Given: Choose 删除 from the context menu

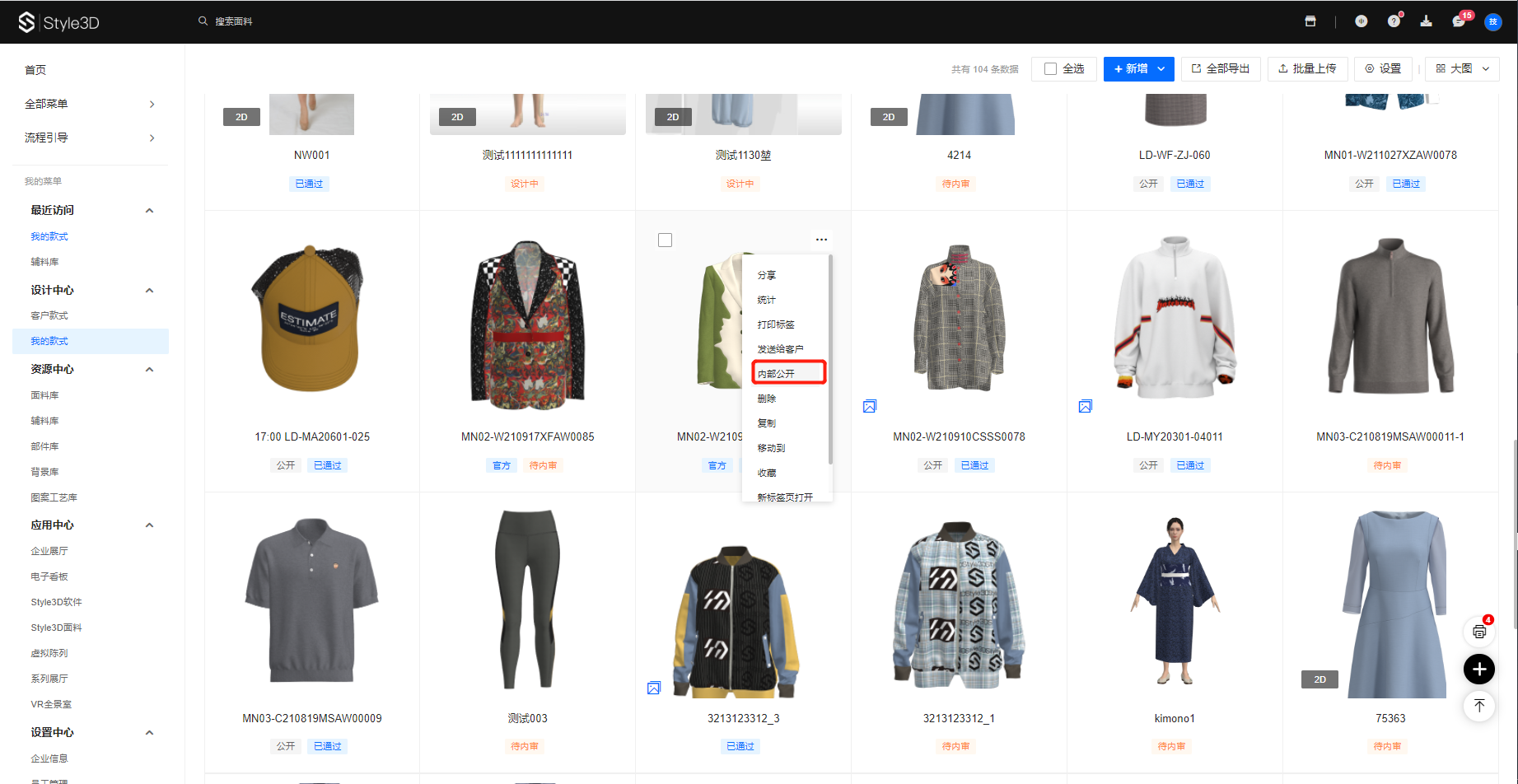Looking at the screenshot, I should [x=767, y=399].
